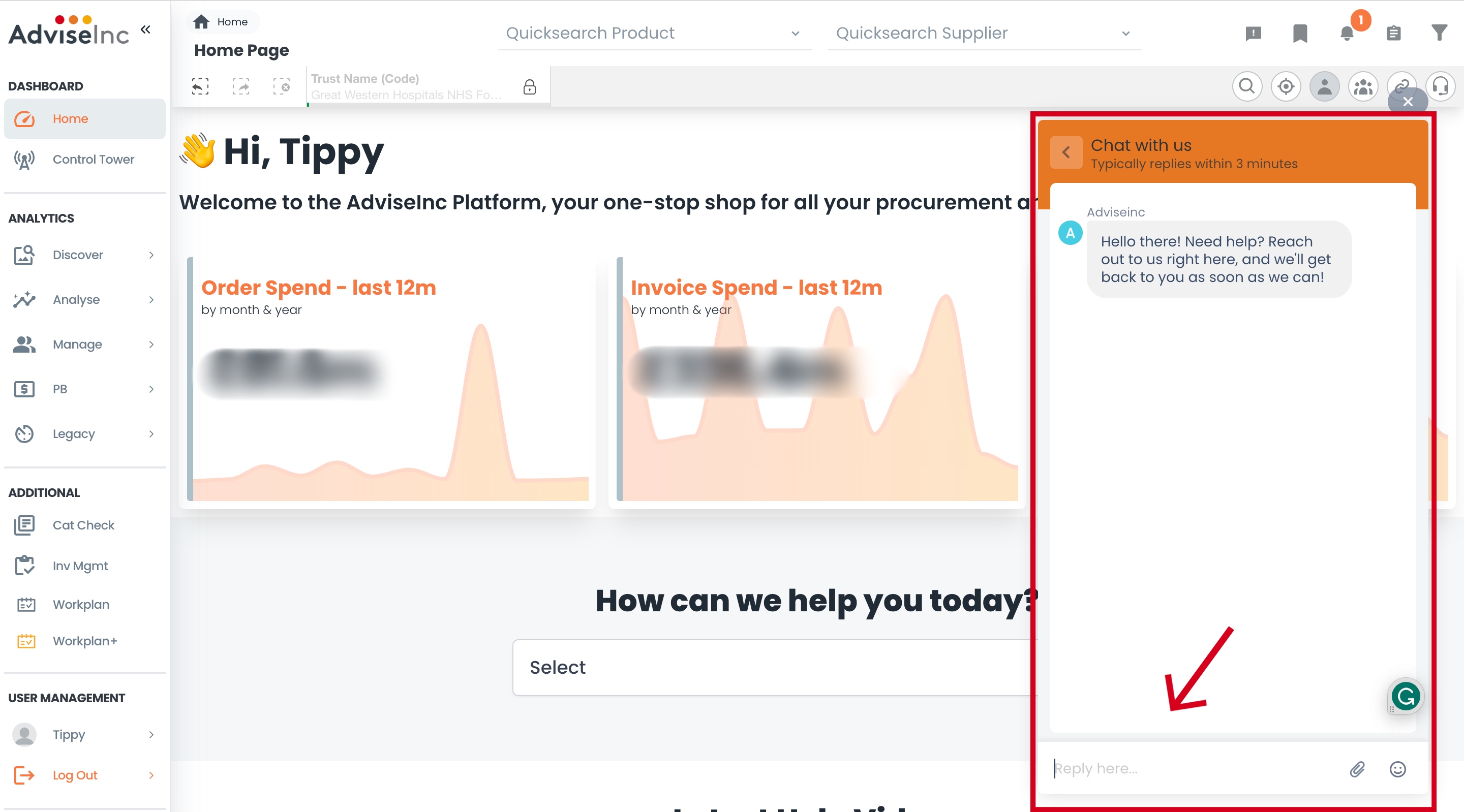Viewport: 1464px width, 812px height.
Task: Select Cat Check in sidebar
Action: click(83, 525)
